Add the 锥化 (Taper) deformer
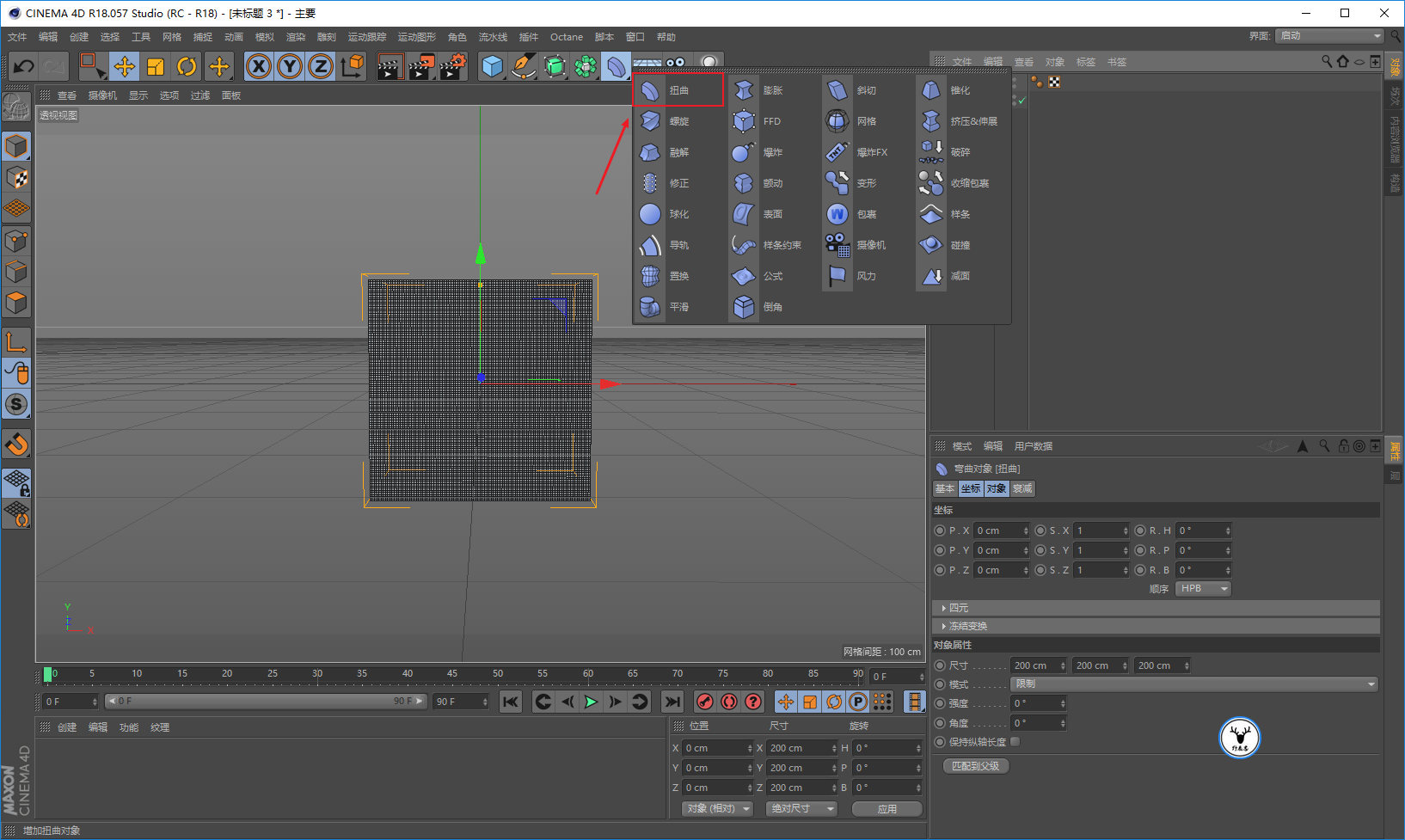Viewport: 1405px width, 840px height. (x=947, y=90)
